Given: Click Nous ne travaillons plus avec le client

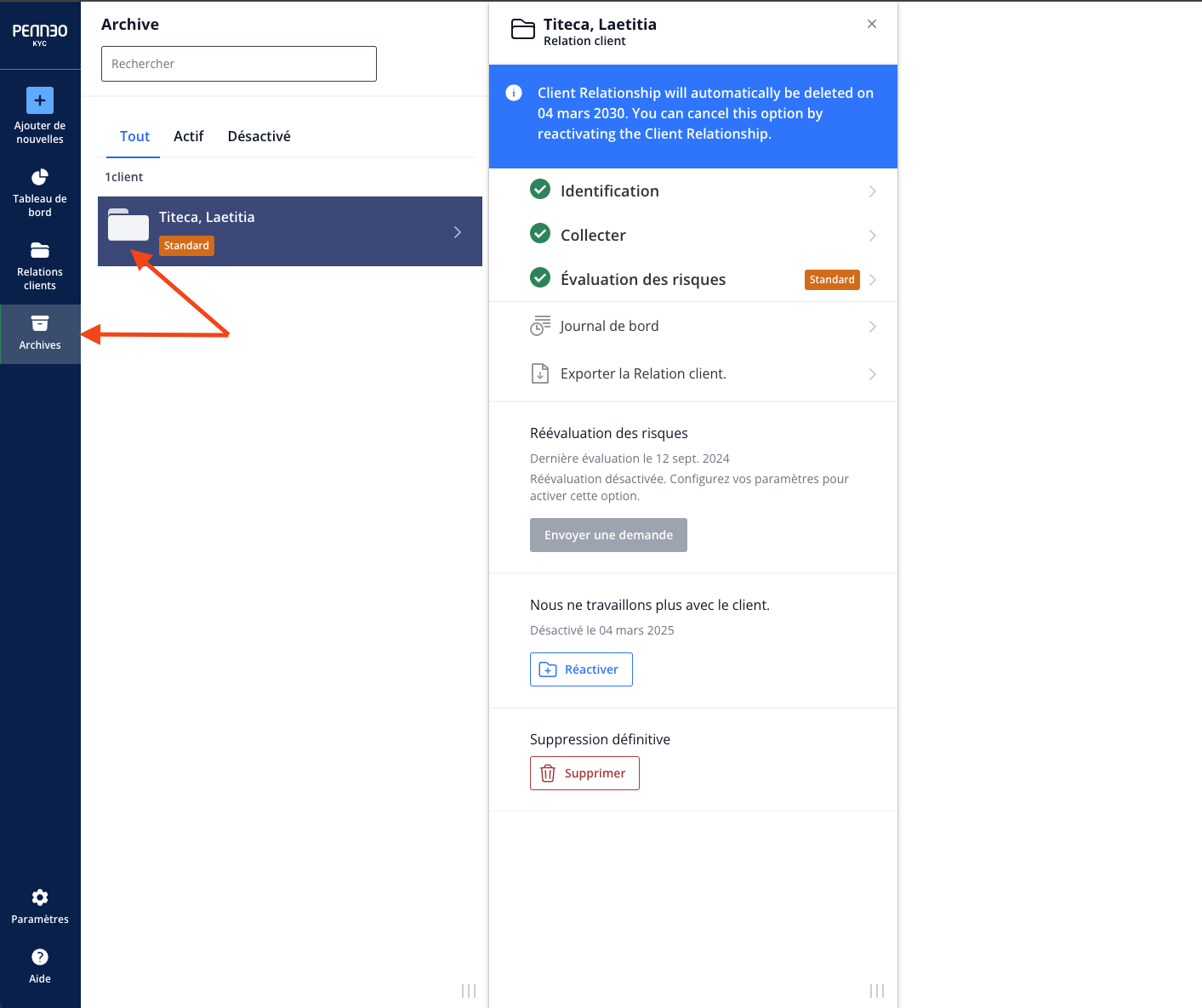Looking at the screenshot, I should [x=650, y=605].
